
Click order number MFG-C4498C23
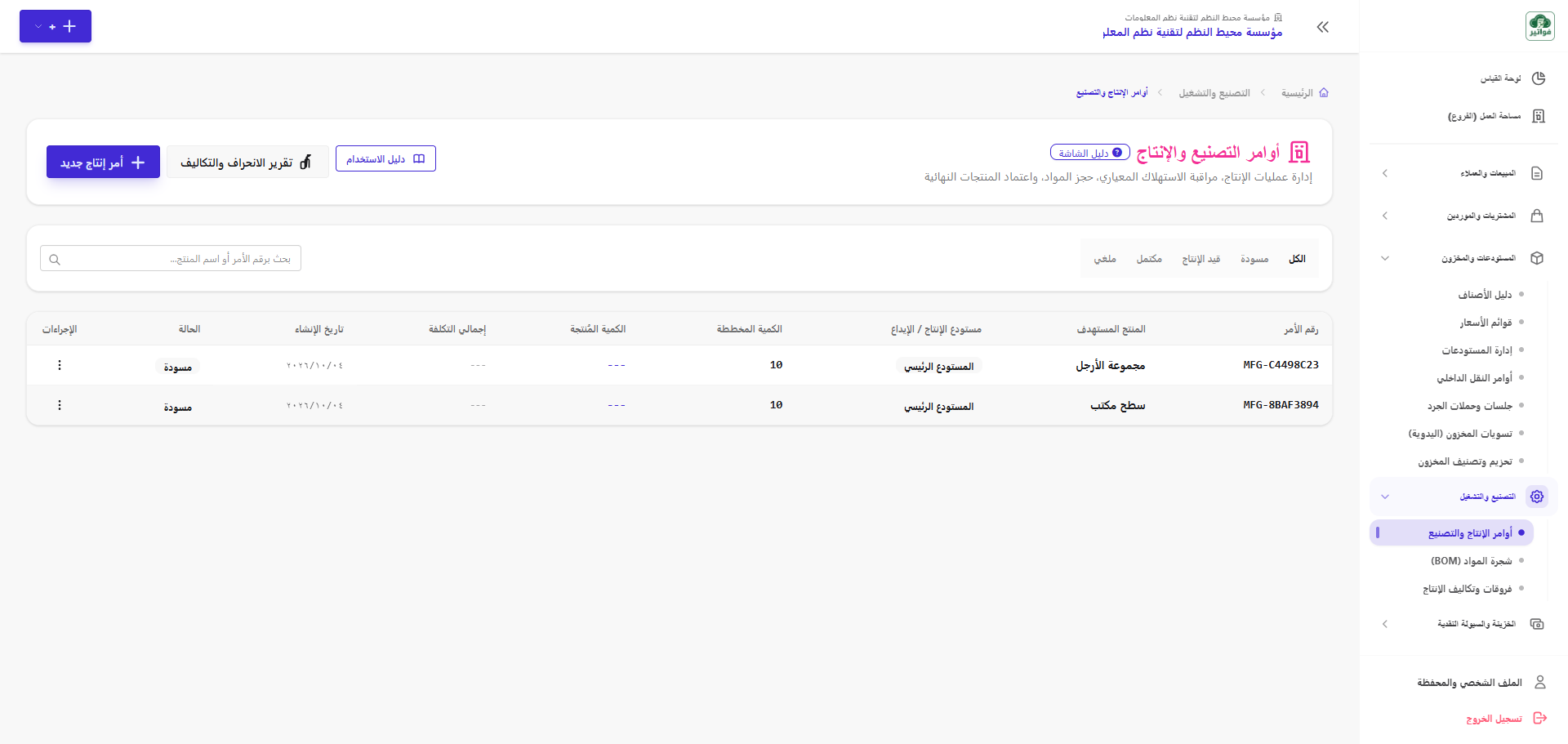(1281, 365)
